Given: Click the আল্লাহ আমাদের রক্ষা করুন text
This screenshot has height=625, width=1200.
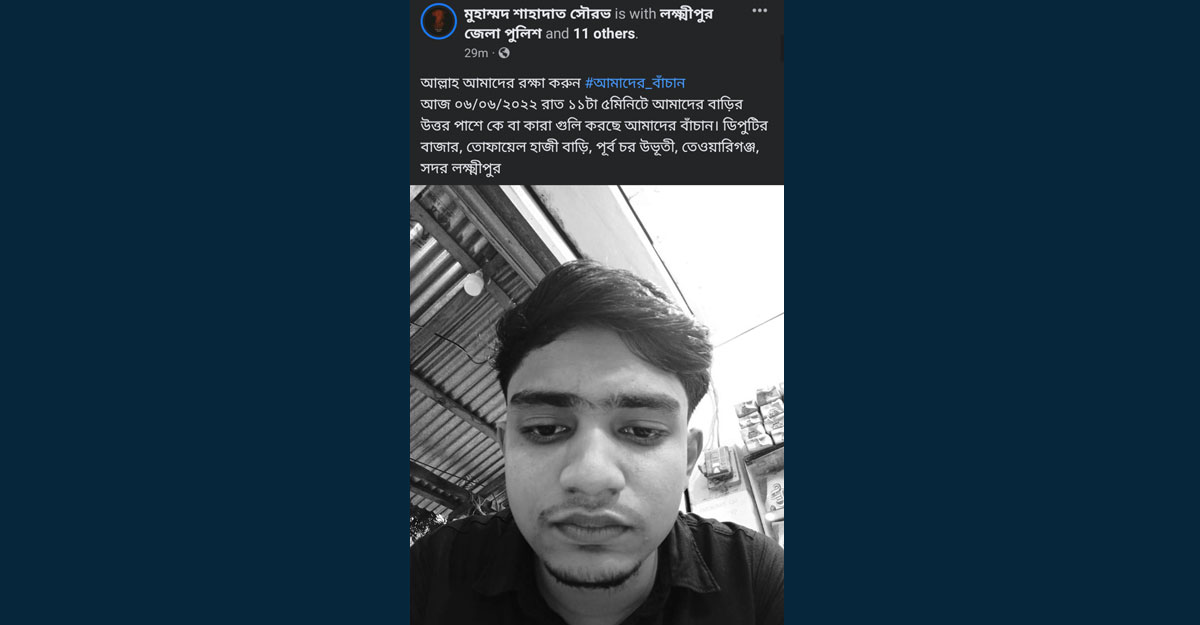Looking at the screenshot, I should [x=500, y=82].
